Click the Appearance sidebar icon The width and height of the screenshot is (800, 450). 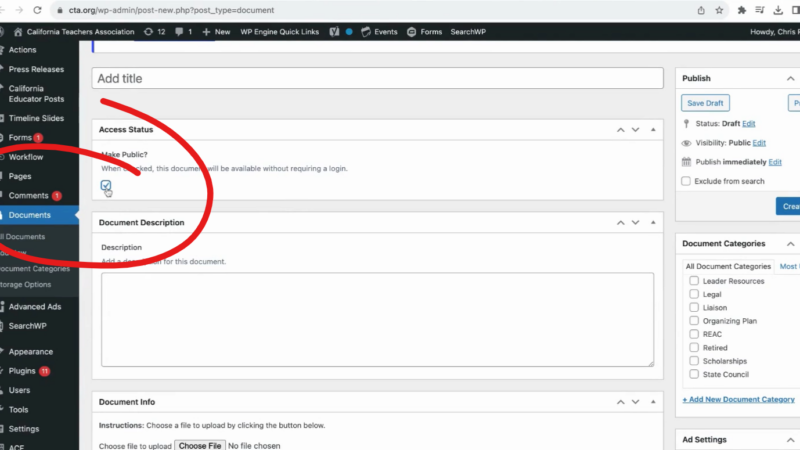coord(0,352)
